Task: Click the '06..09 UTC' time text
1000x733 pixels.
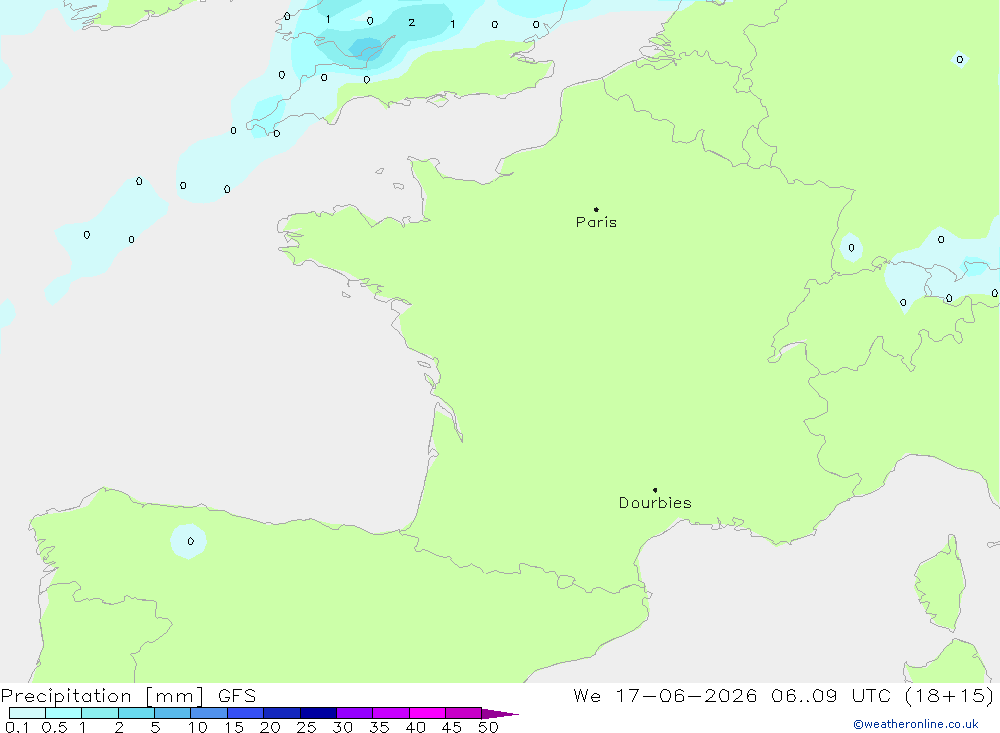Action: [830, 695]
